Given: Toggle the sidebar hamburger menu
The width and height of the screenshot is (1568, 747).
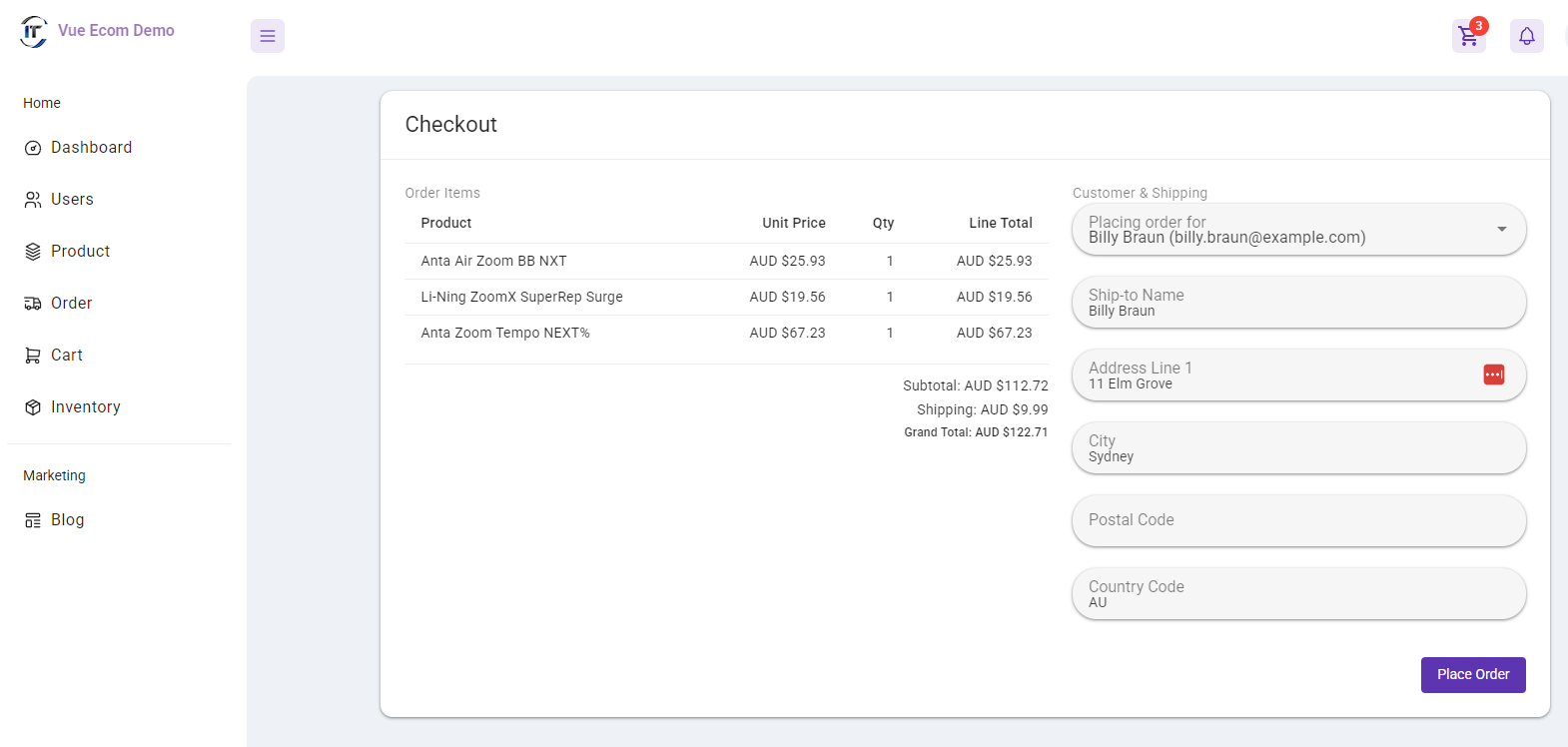Looking at the screenshot, I should tap(268, 36).
